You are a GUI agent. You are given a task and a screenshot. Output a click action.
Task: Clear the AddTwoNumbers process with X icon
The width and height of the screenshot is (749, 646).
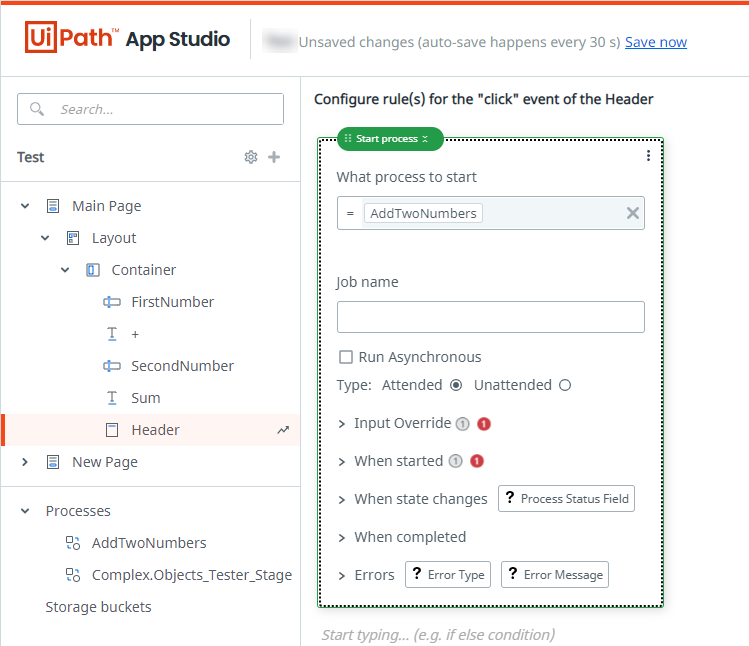click(x=632, y=213)
